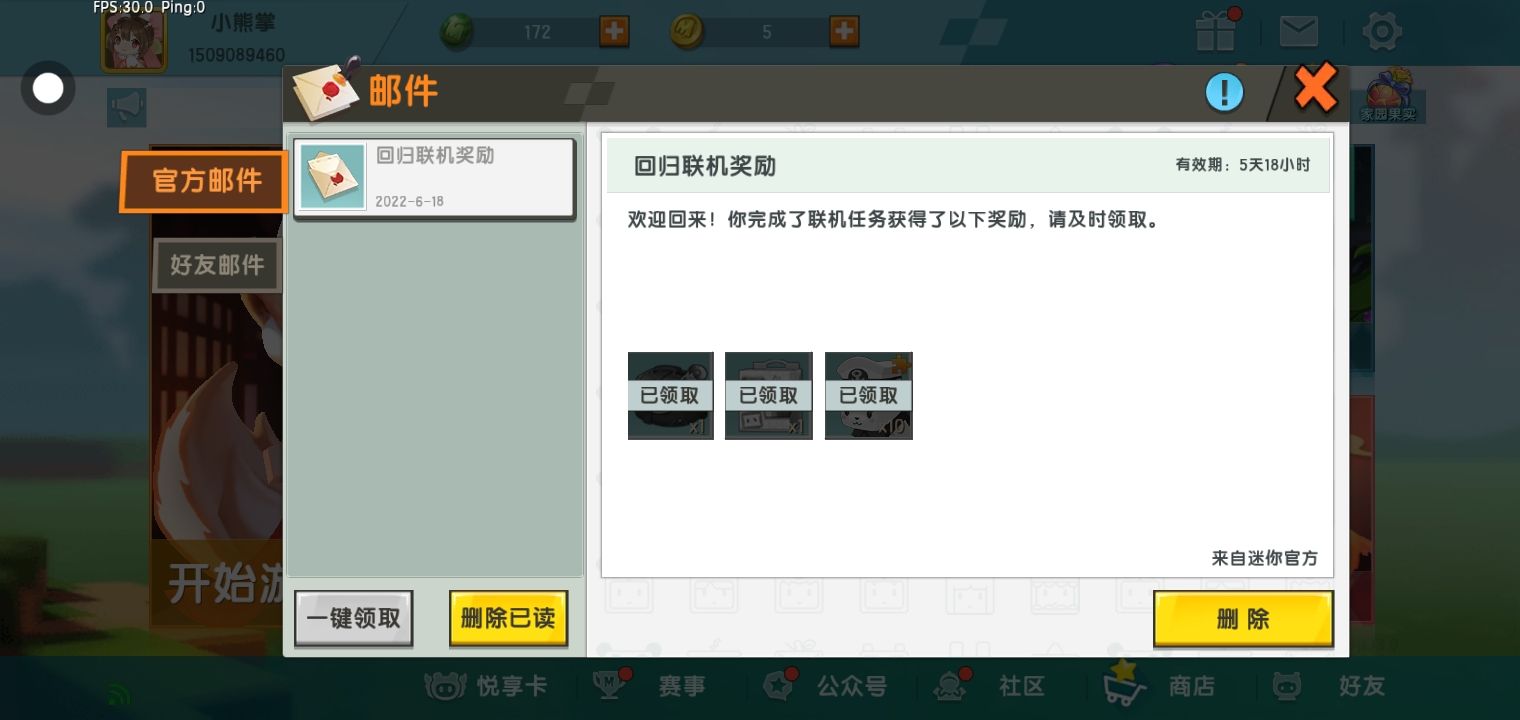Tap the plus button beside 172 currency
This screenshot has width=1520, height=720.
(614, 32)
